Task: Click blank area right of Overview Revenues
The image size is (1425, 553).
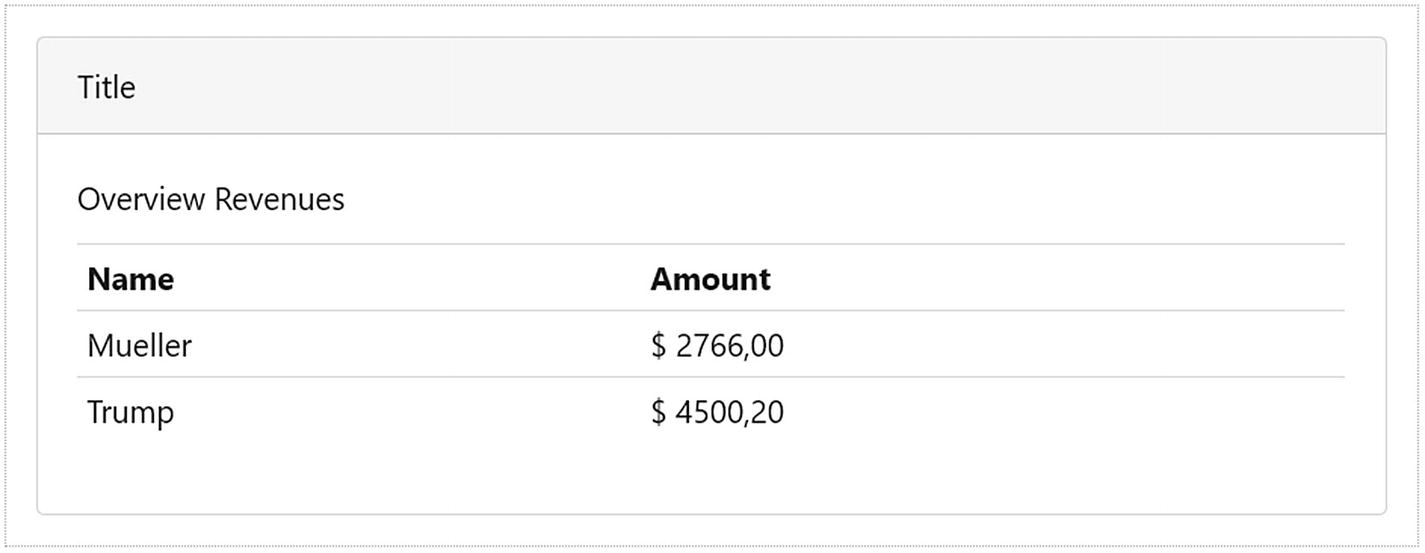Action: click(800, 199)
